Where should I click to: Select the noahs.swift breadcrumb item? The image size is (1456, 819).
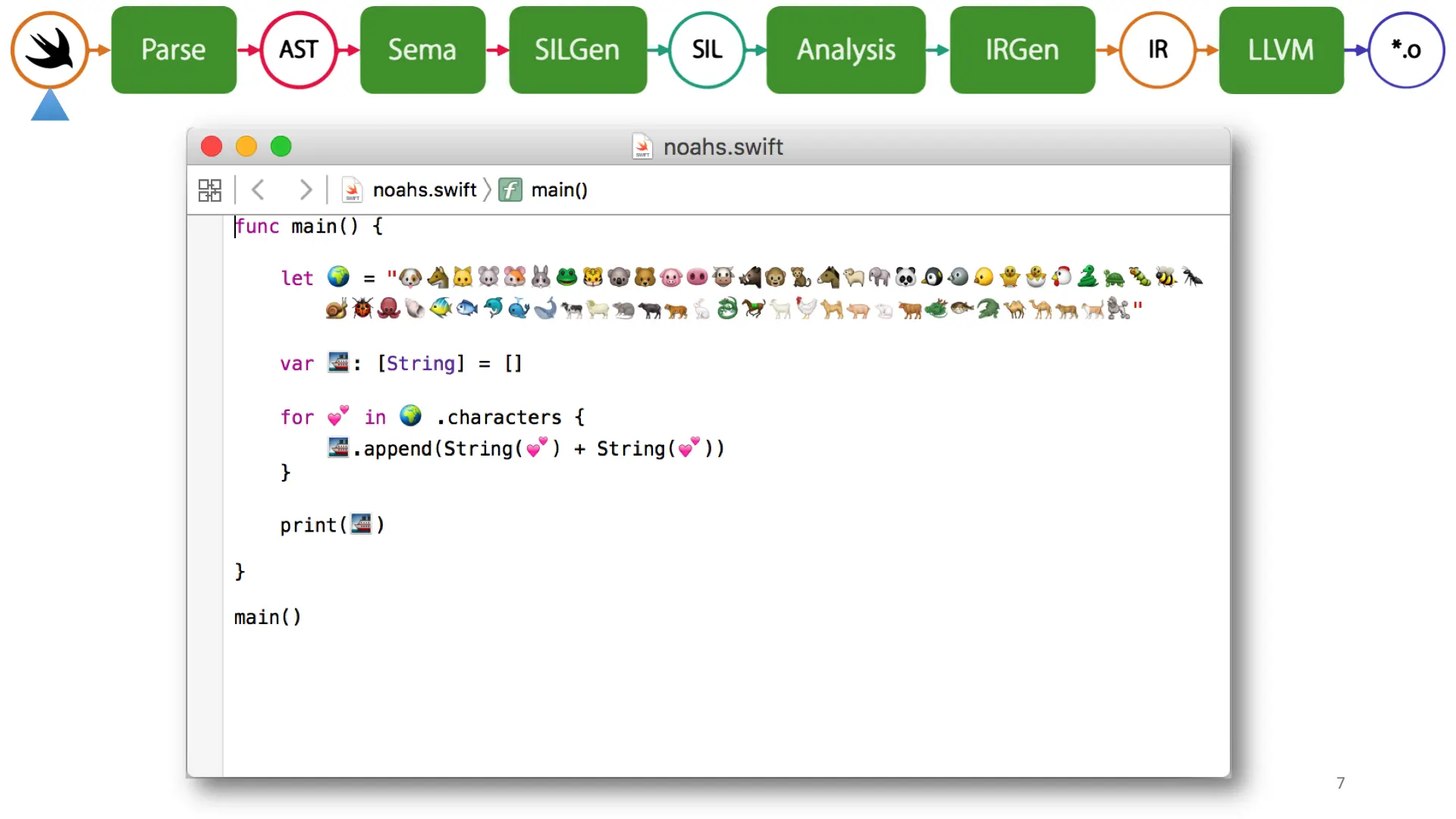click(x=424, y=190)
